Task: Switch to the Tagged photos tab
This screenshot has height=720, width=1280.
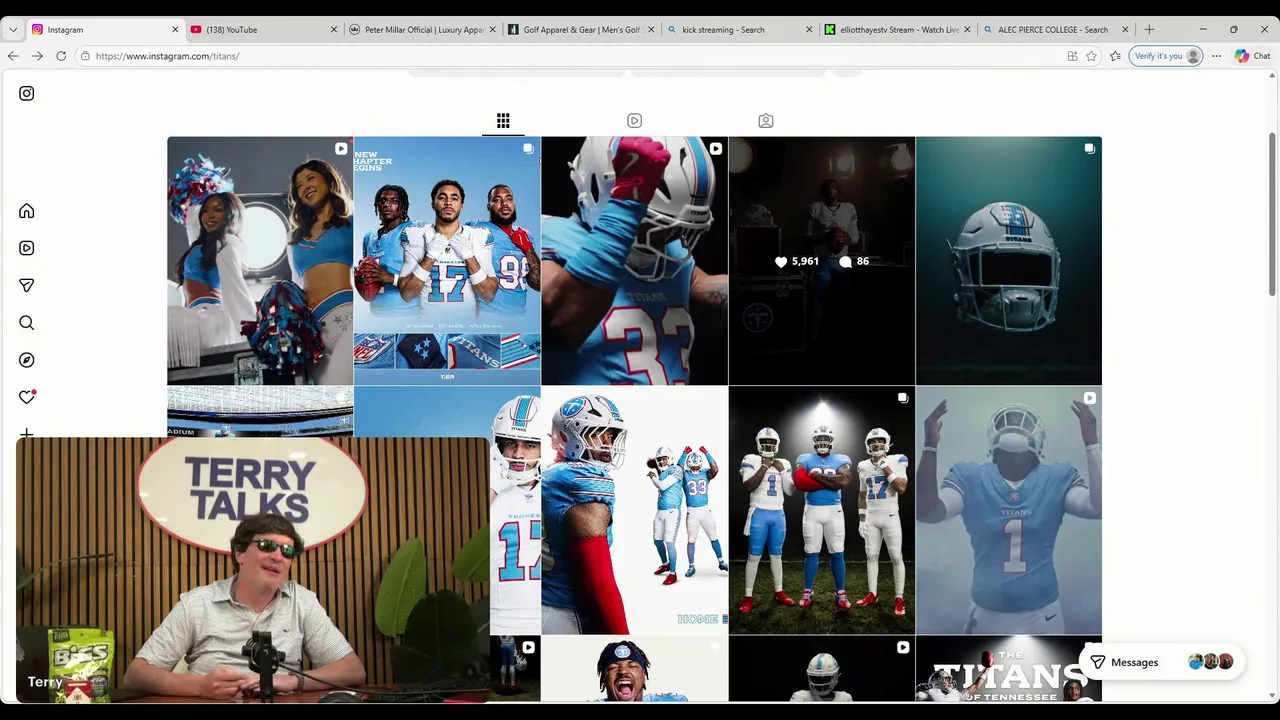Action: tap(766, 121)
